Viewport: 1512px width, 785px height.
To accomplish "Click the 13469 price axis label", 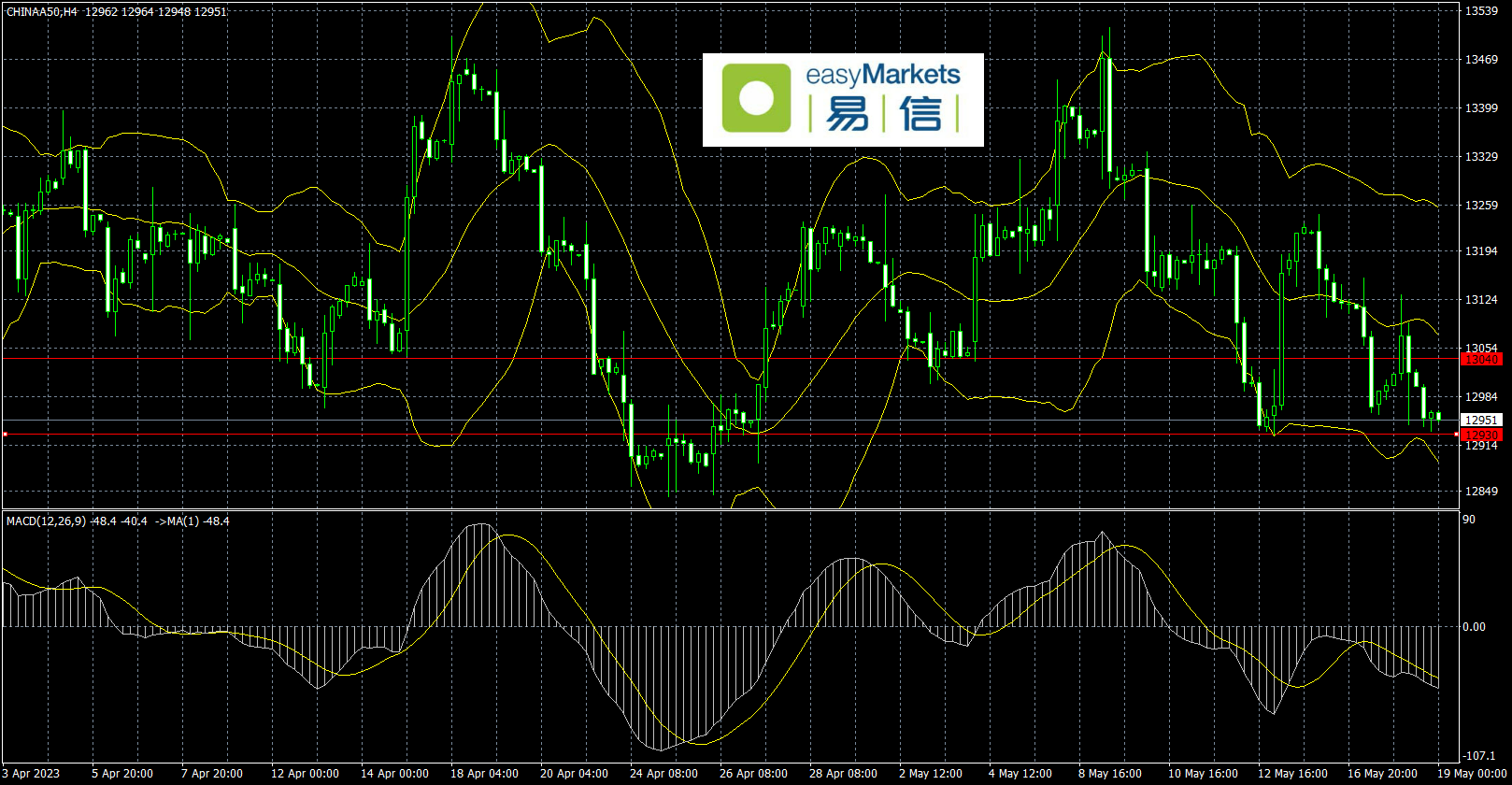I will 1481,60.
